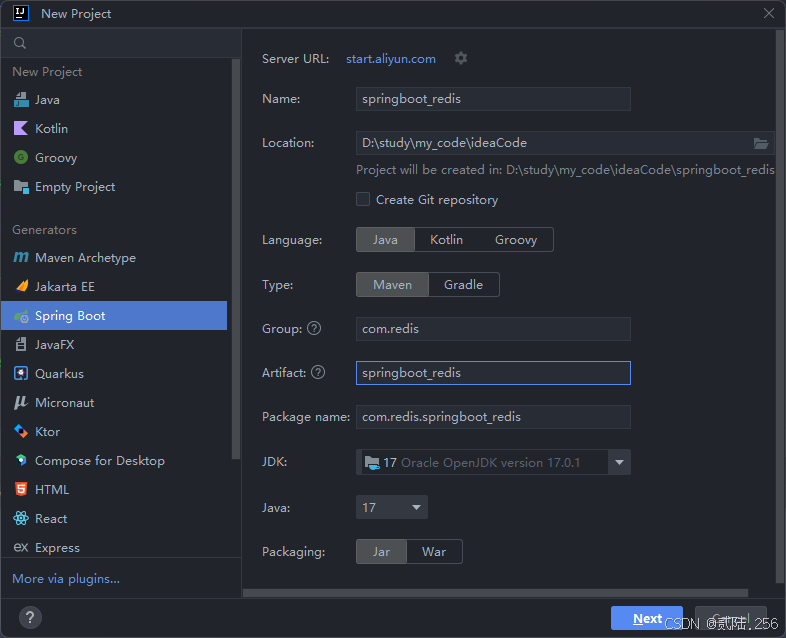This screenshot has height=638, width=786.
Task: Select Micronaut generator entry
Action: click(x=114, y=403)
